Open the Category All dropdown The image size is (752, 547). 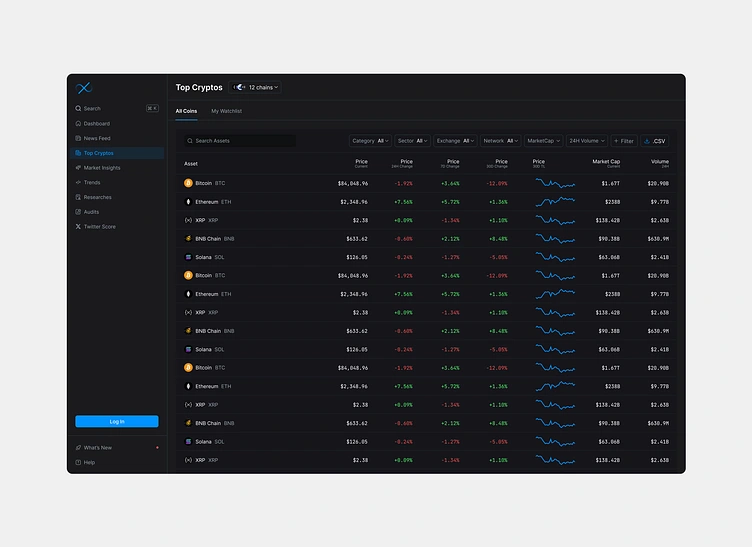click(x=370, y=141)
